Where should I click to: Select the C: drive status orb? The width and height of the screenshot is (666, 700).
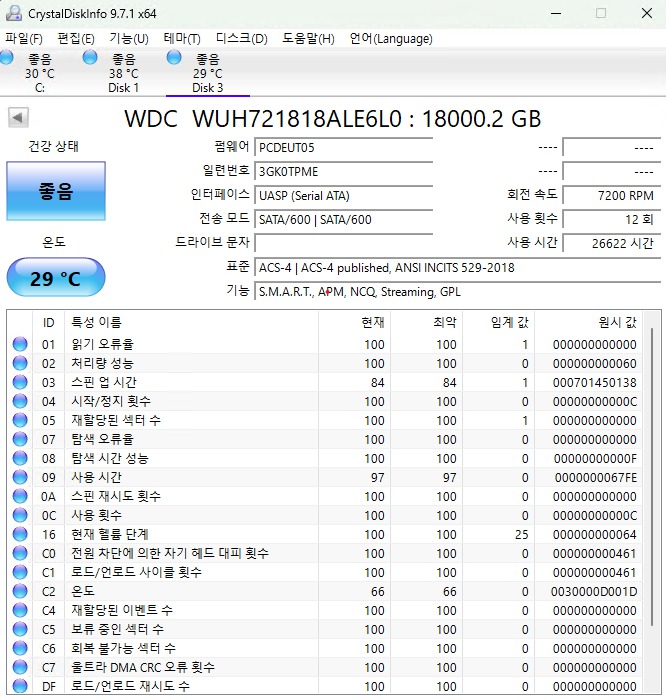[7, 58]
